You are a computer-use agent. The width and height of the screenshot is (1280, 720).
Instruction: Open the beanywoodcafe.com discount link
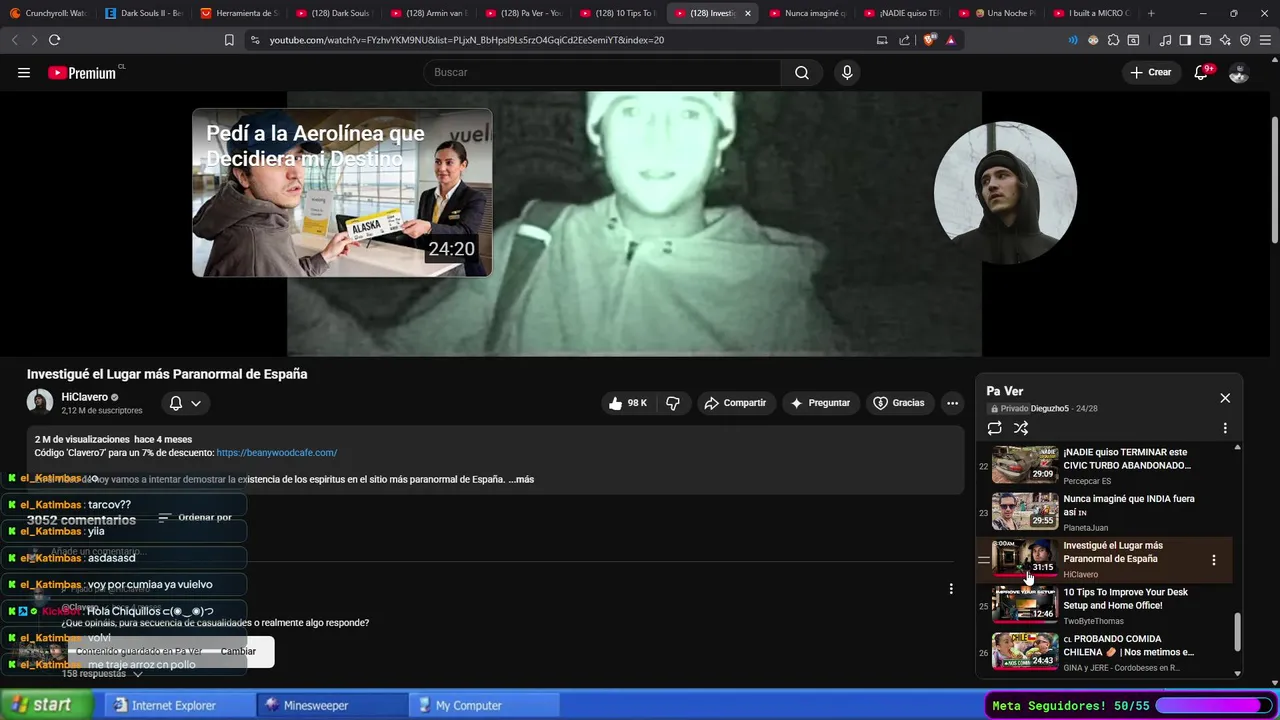tap(277, 453)
